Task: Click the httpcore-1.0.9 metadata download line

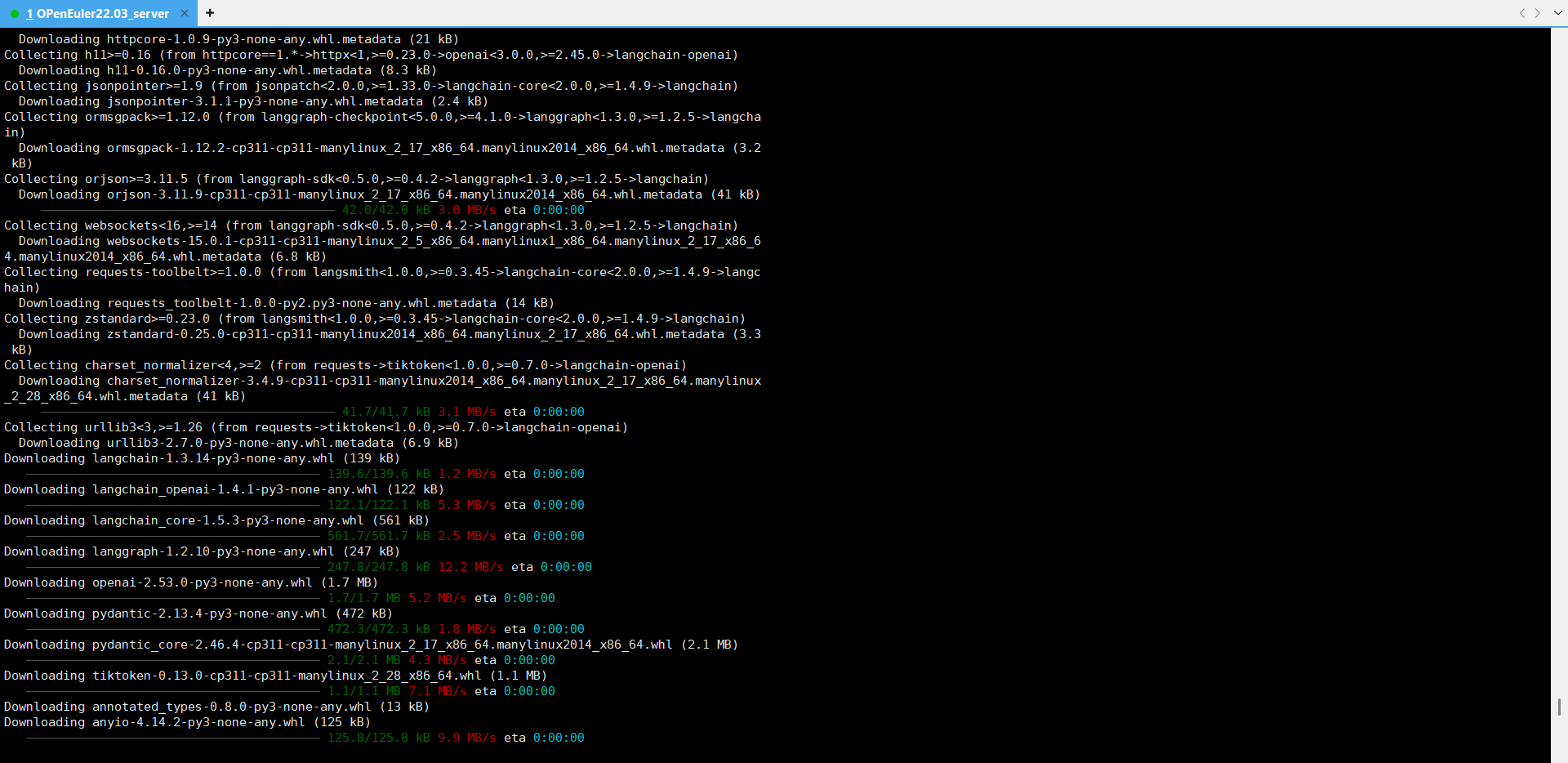Action: [x=238, y=39]
